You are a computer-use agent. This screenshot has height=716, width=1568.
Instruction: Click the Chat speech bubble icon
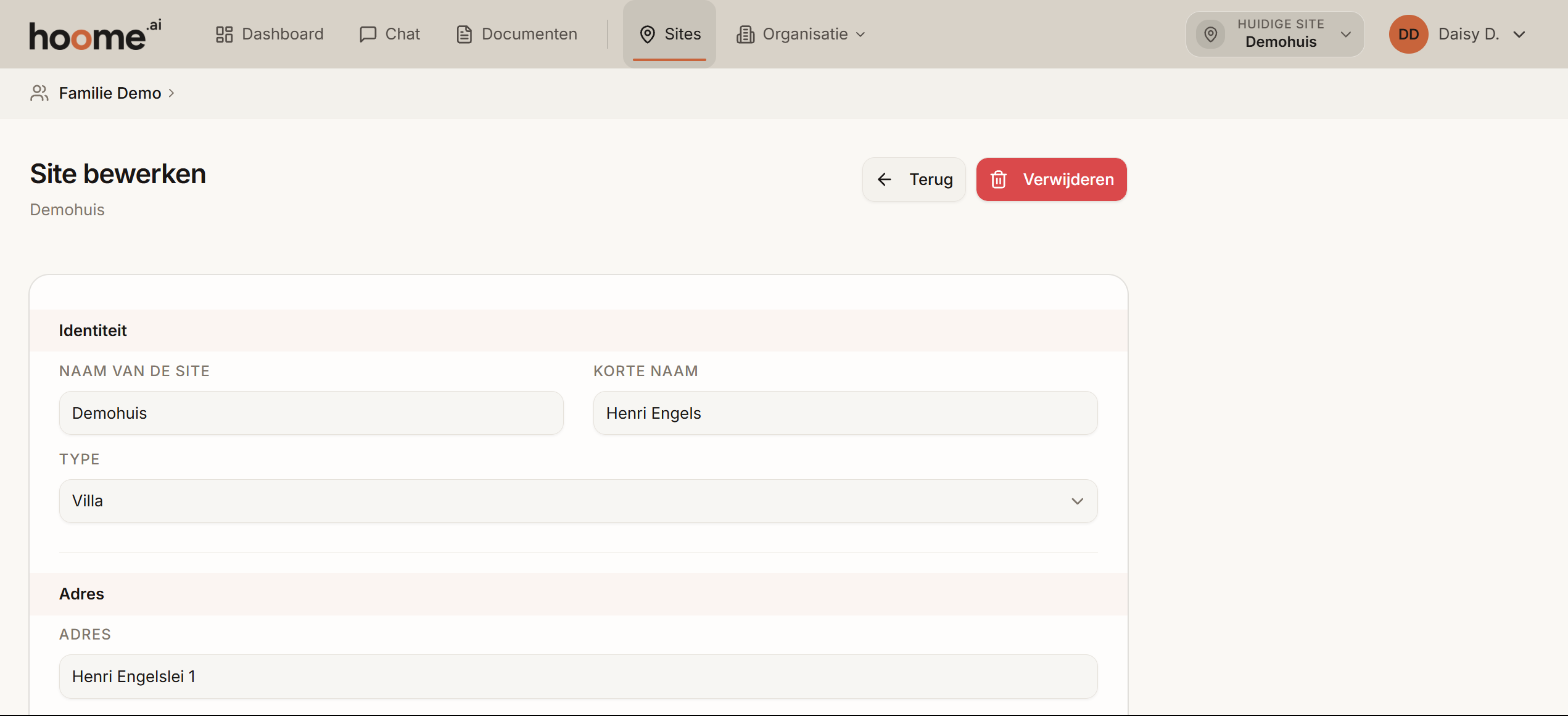click(368, 34)
